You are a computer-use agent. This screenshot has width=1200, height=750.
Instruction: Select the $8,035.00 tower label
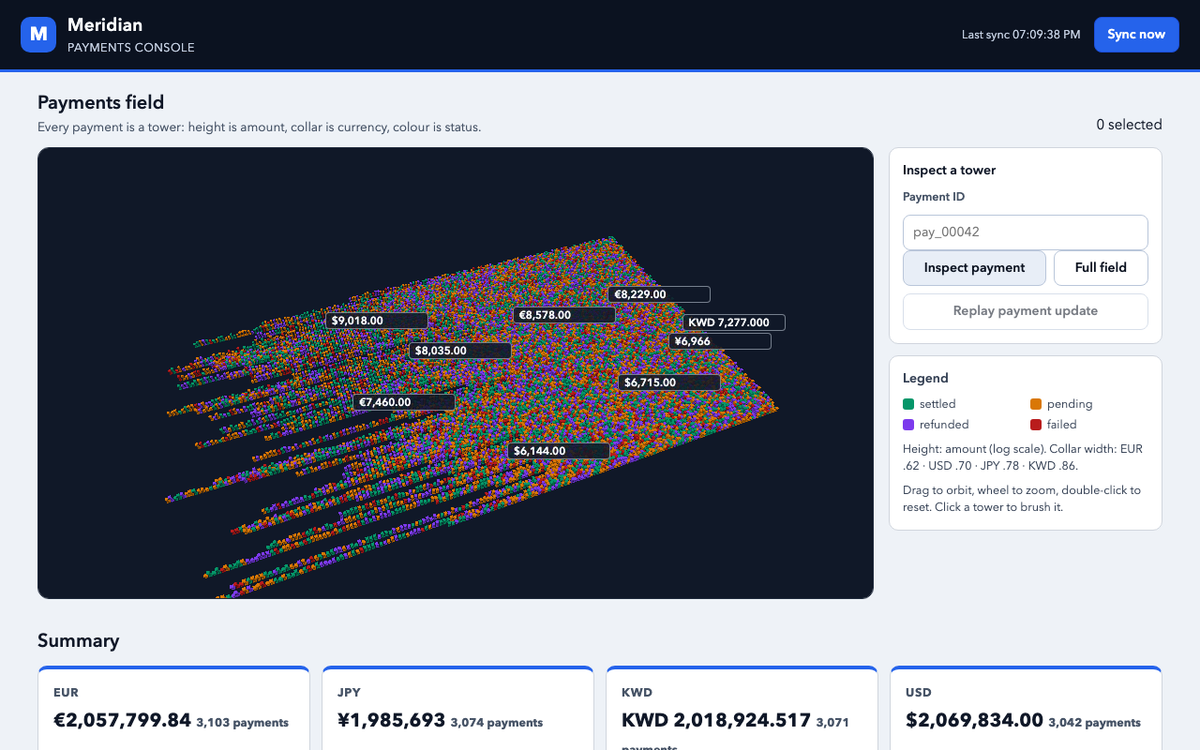460,351
